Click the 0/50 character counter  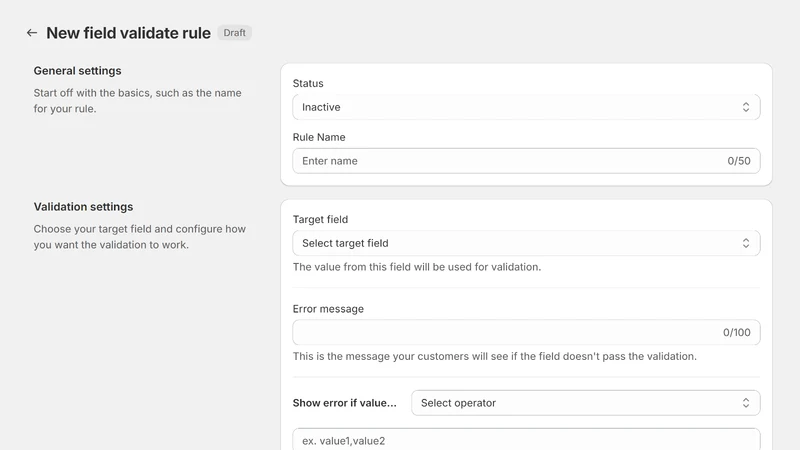(739, 161)
